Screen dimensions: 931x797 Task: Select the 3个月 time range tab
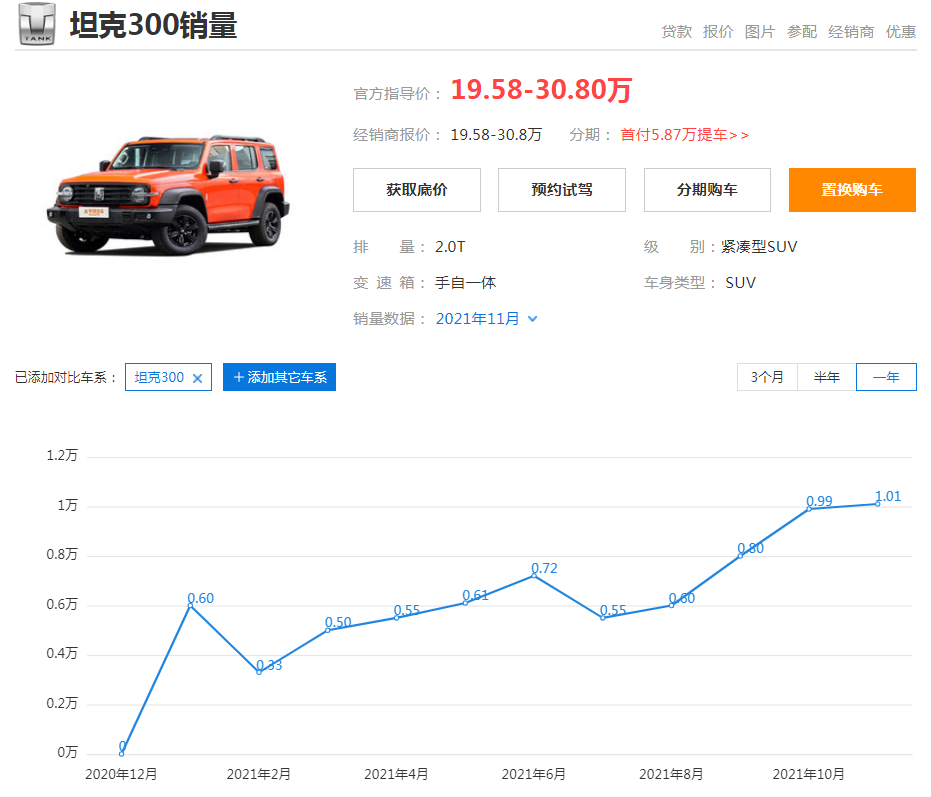pyautogui.click(x=767, y=377)
